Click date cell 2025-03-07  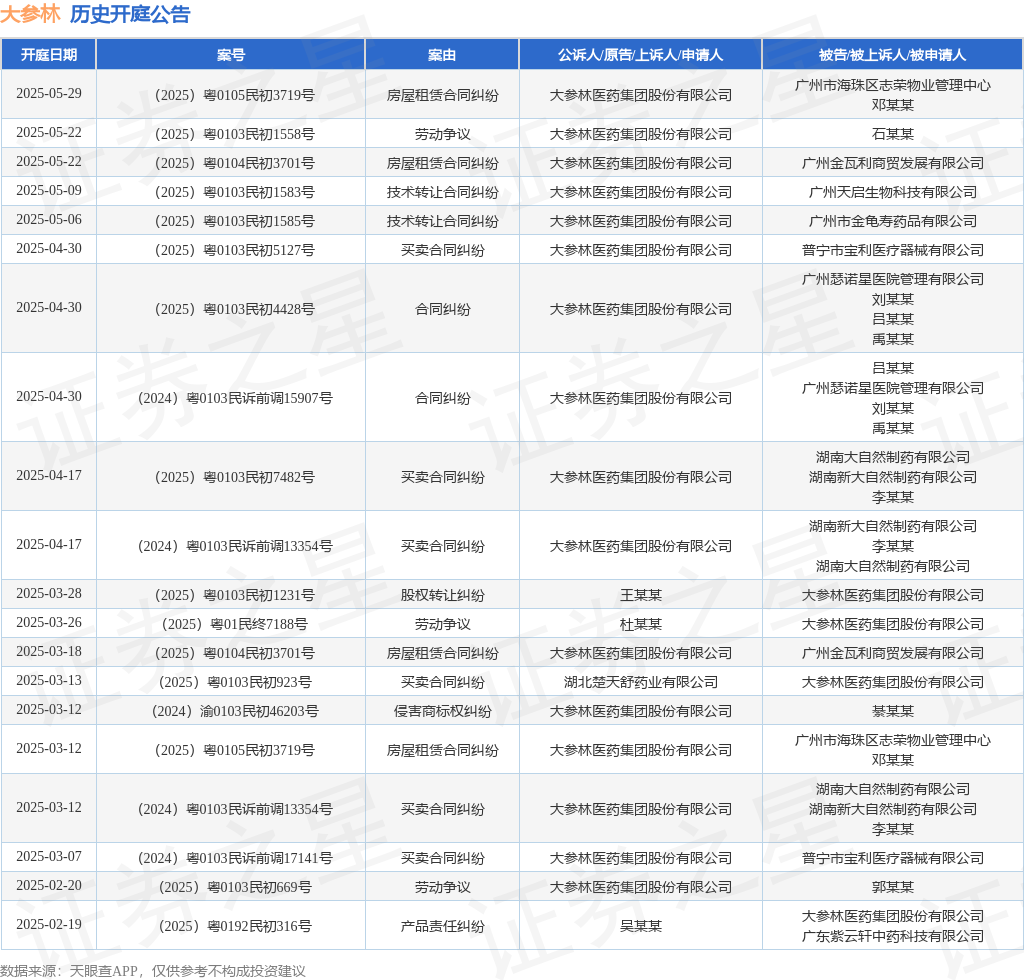tap(49, 857)
